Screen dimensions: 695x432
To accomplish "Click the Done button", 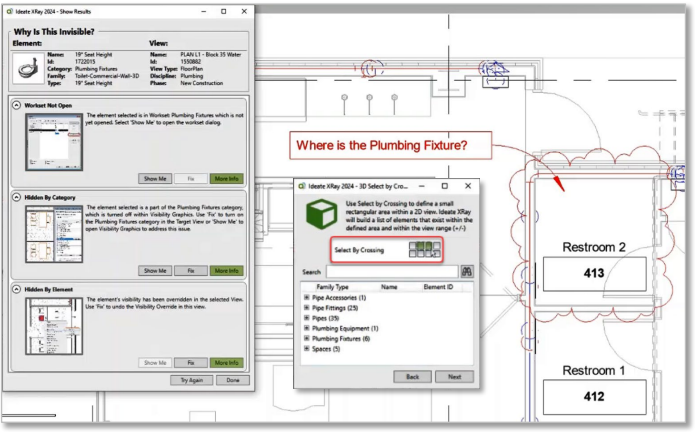I will (233, 380).
